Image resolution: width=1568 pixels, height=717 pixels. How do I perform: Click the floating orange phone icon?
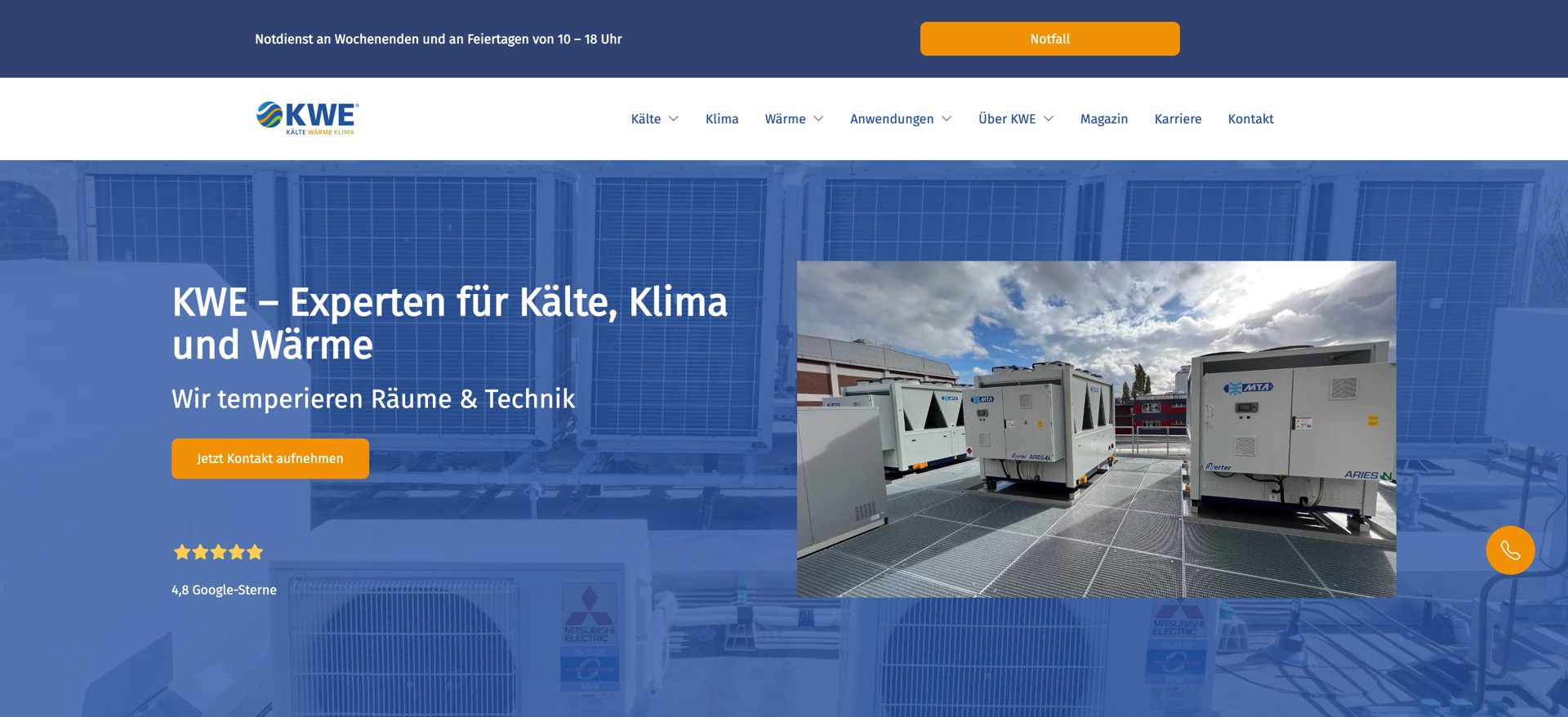pyautogui.click(x=1510, y=550)
